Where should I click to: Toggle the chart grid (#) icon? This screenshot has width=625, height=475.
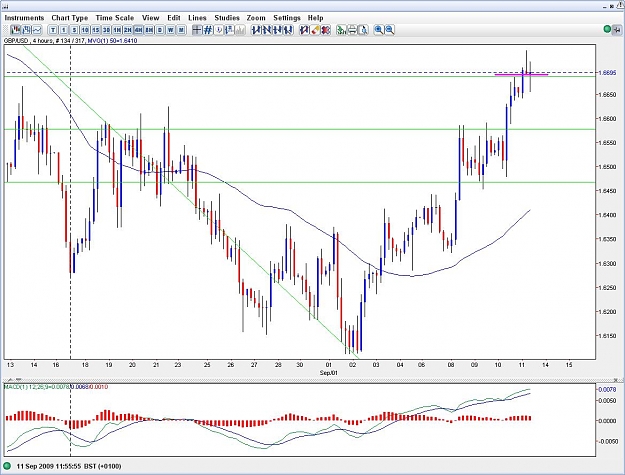coord(208,30)
